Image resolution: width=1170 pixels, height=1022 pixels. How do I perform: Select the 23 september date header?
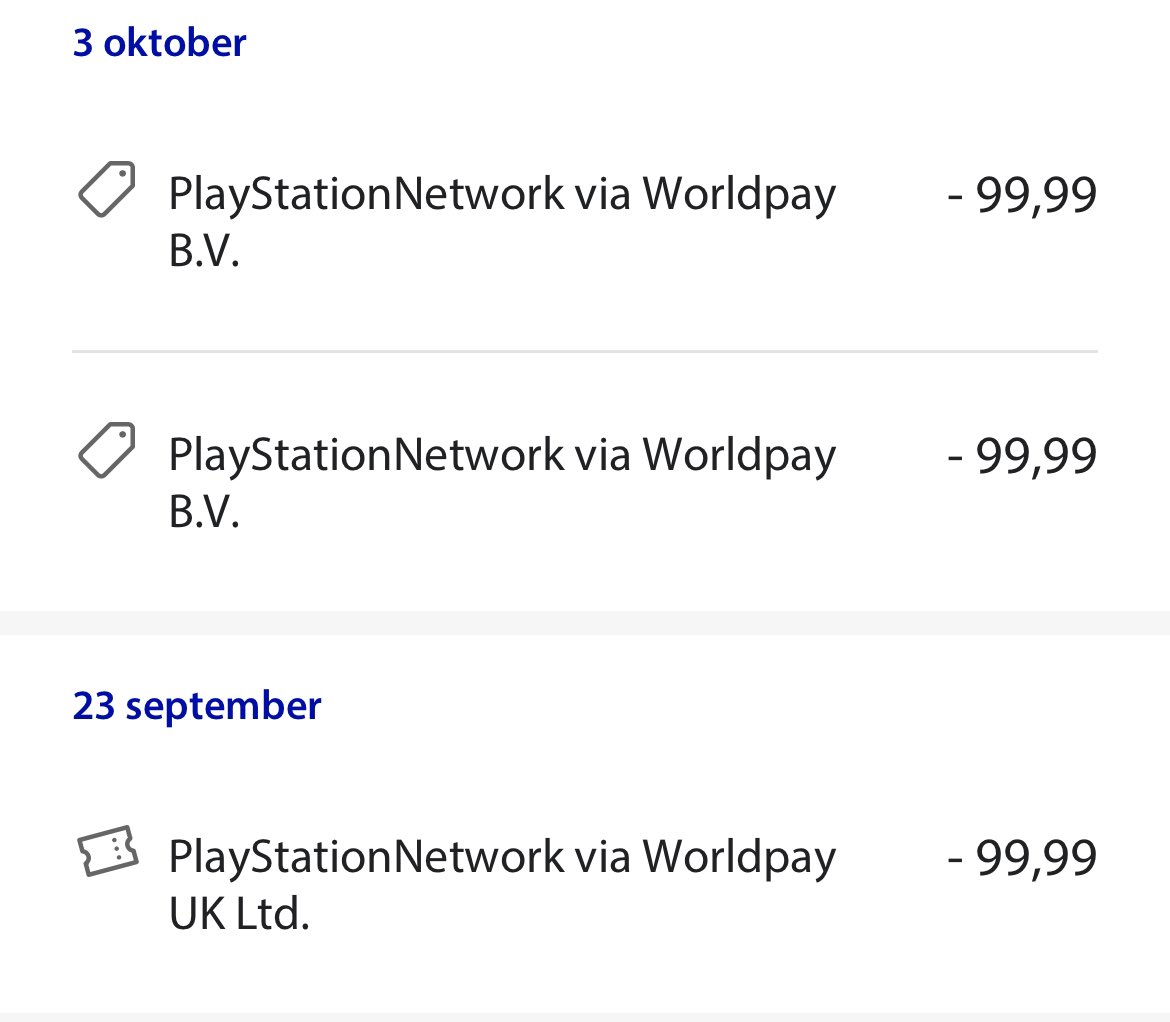pyautogui.click(x=197, y=706)
